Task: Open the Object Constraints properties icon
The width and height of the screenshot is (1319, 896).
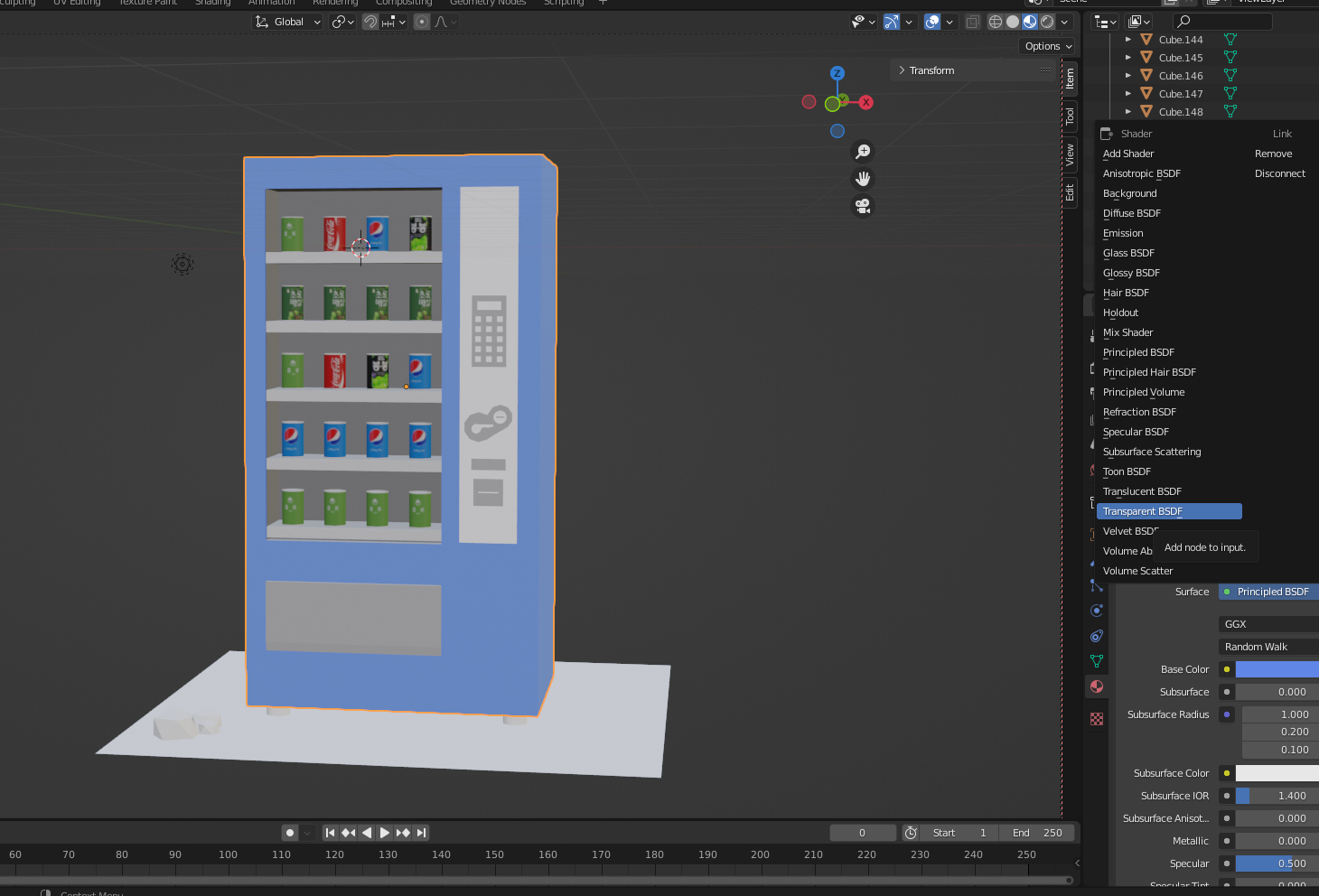Action: click(x=1097, y=636)
